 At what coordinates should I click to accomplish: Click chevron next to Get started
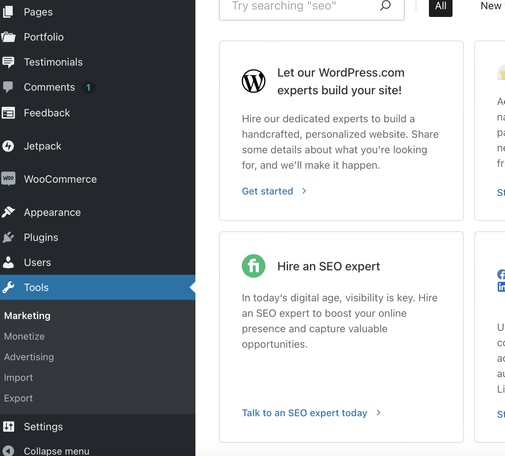pos(304,191)
